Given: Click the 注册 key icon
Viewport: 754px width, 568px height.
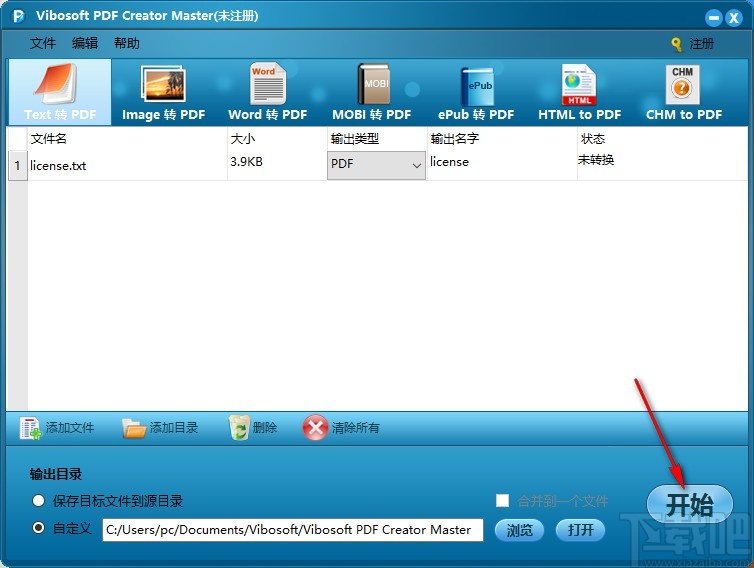Looking at the screenshot, I should [676, 44].
